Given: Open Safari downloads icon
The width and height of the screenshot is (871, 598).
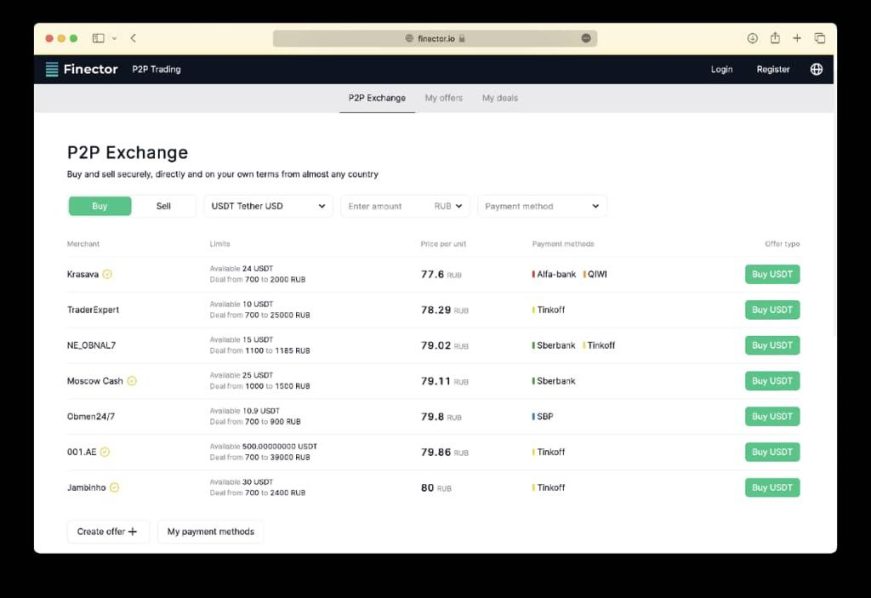Looking at the screenshot, I should click(x=752, y=38).
